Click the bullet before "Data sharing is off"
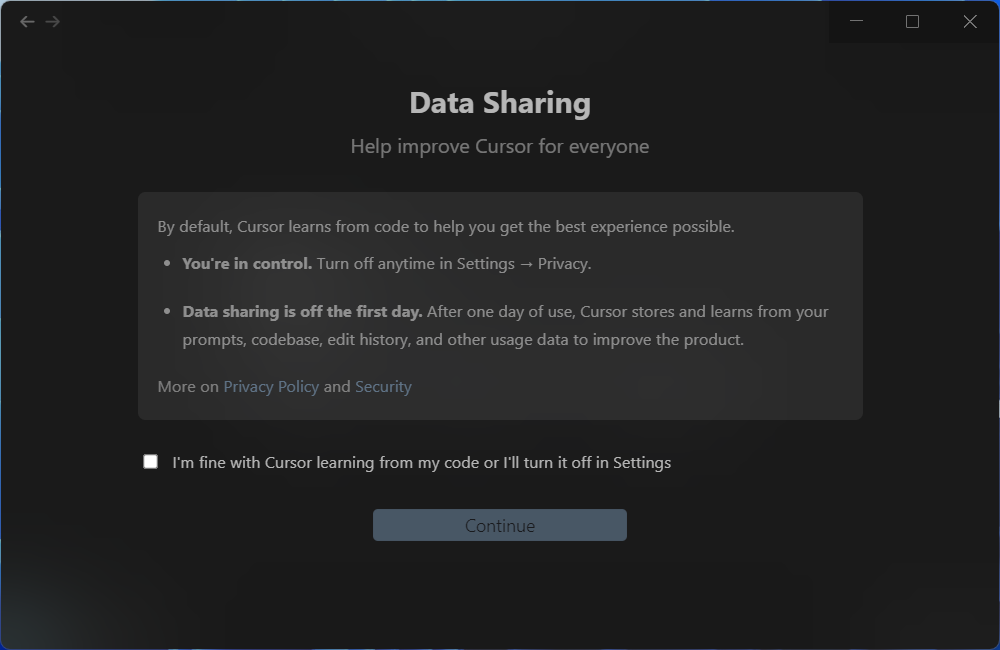1000x650 pixels. click(x=167, y=312)
